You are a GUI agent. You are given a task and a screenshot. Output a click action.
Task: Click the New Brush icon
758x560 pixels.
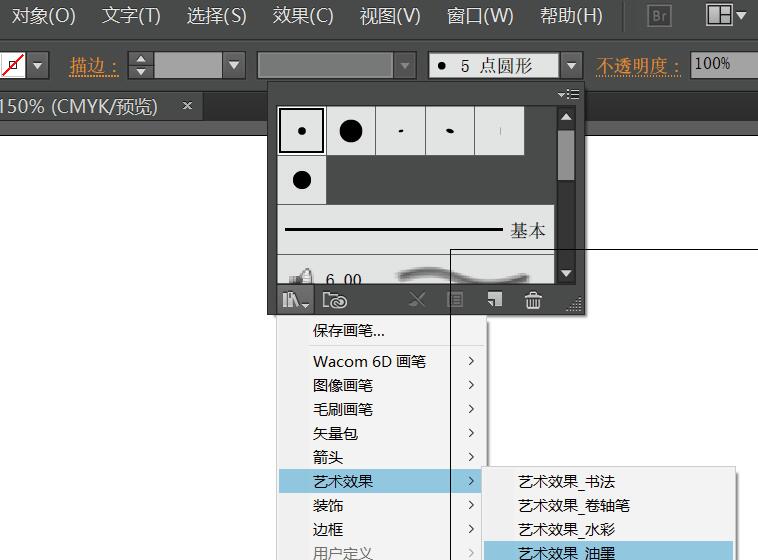[494, 300]
